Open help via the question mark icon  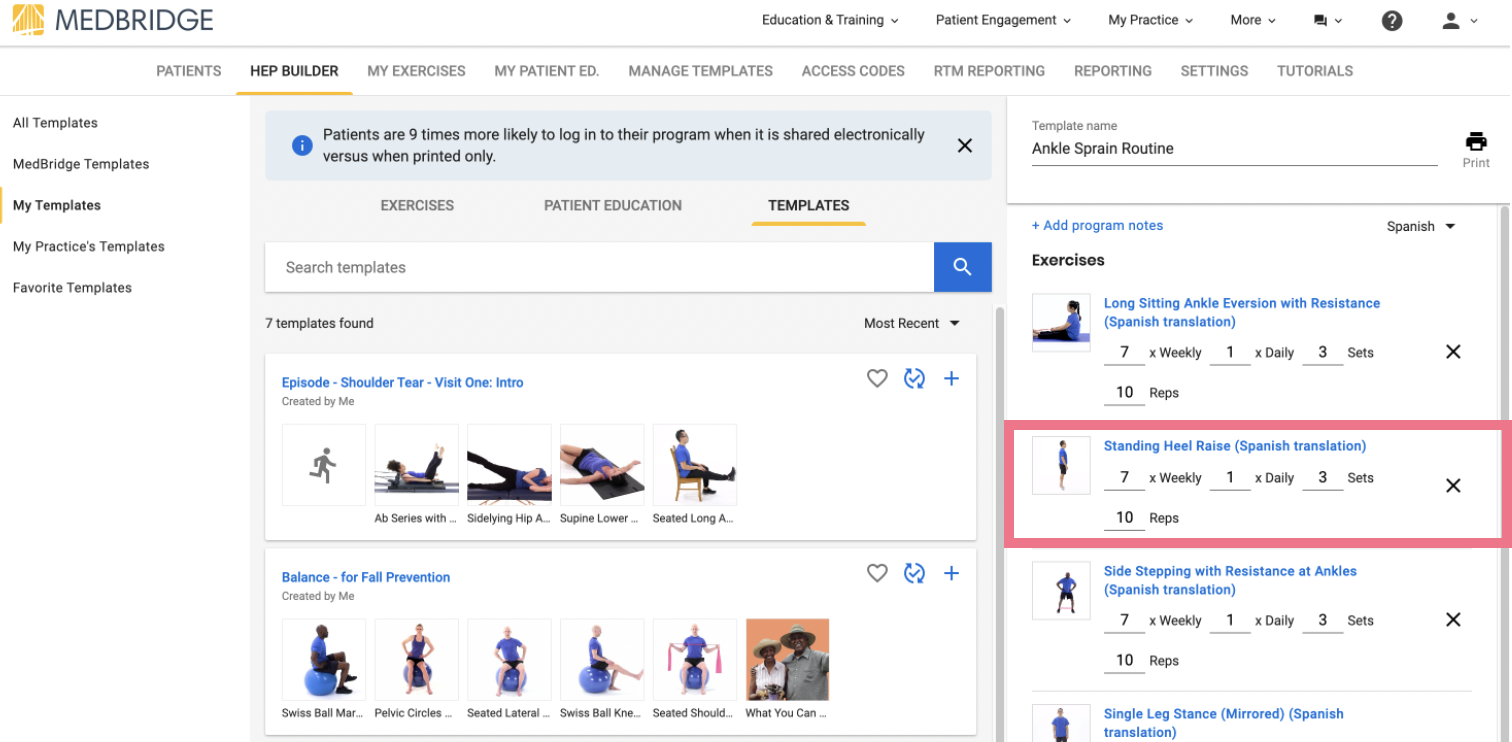click(x=1392, y=20)
